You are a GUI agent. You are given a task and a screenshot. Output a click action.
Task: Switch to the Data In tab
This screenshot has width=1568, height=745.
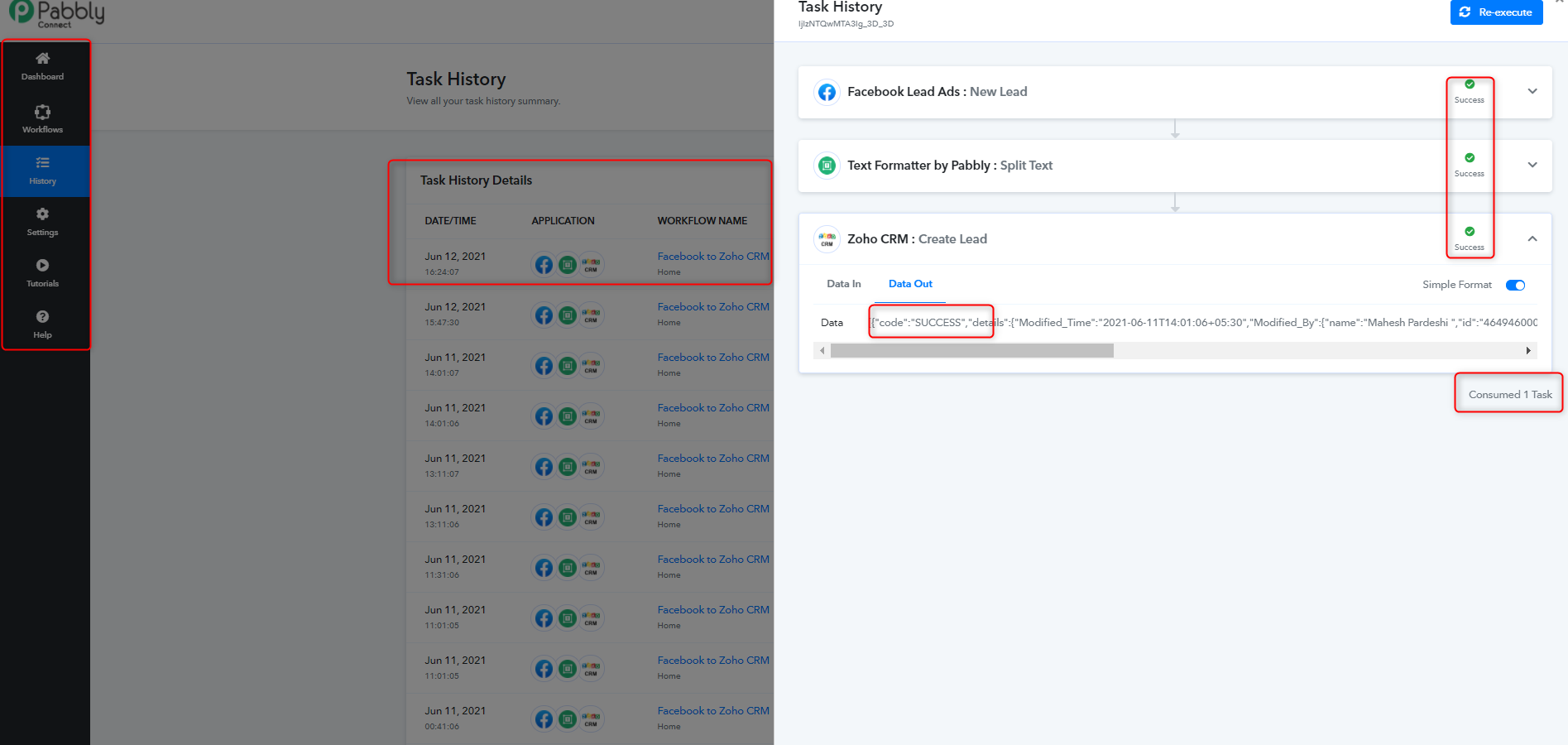844,284
